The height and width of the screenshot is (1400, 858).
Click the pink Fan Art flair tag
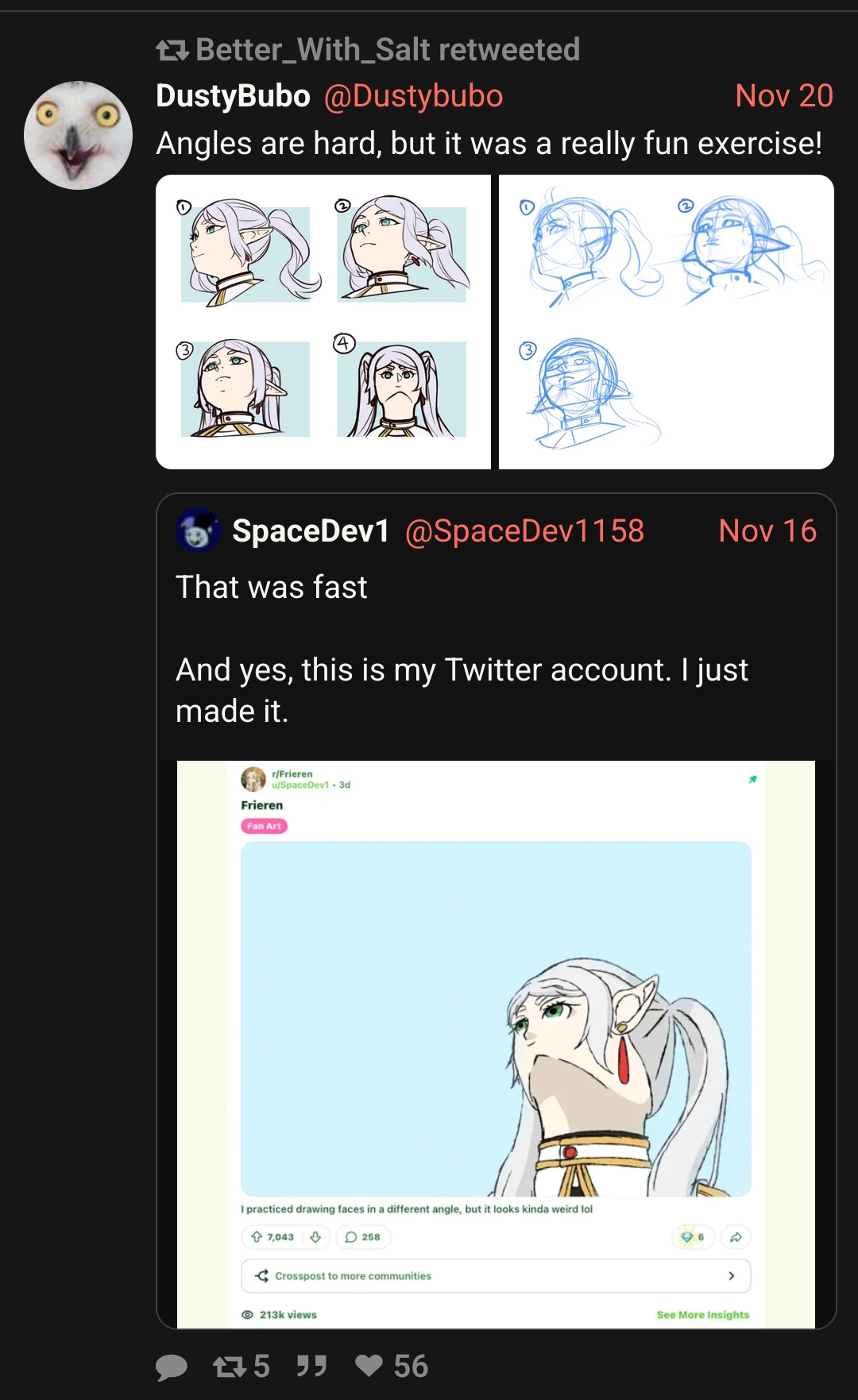tap(264, 827)
